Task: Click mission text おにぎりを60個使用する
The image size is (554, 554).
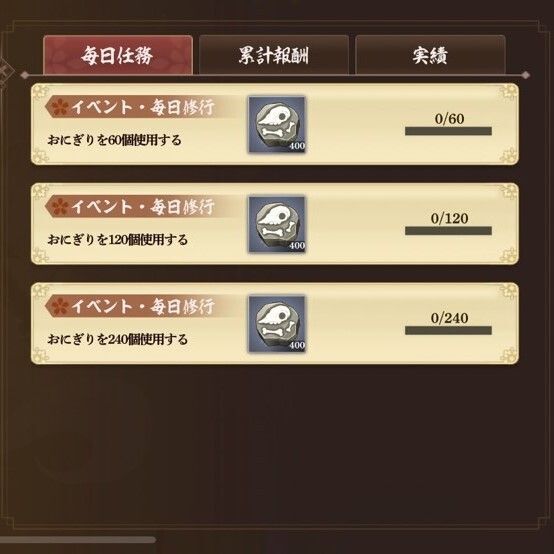Action: pyautogui.click(x=114, y=140)
